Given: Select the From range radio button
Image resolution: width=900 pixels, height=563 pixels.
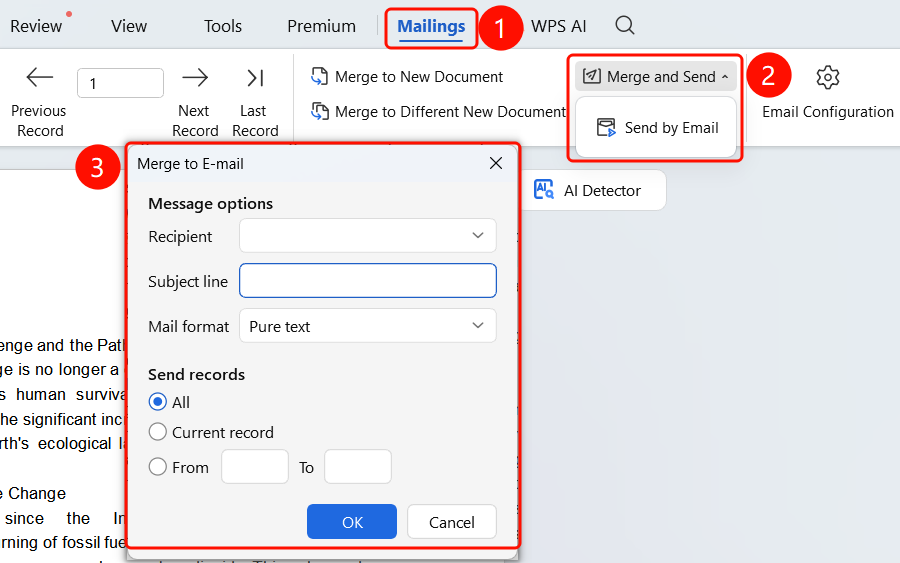Looking at the screenshot, I should click(158, 467).
